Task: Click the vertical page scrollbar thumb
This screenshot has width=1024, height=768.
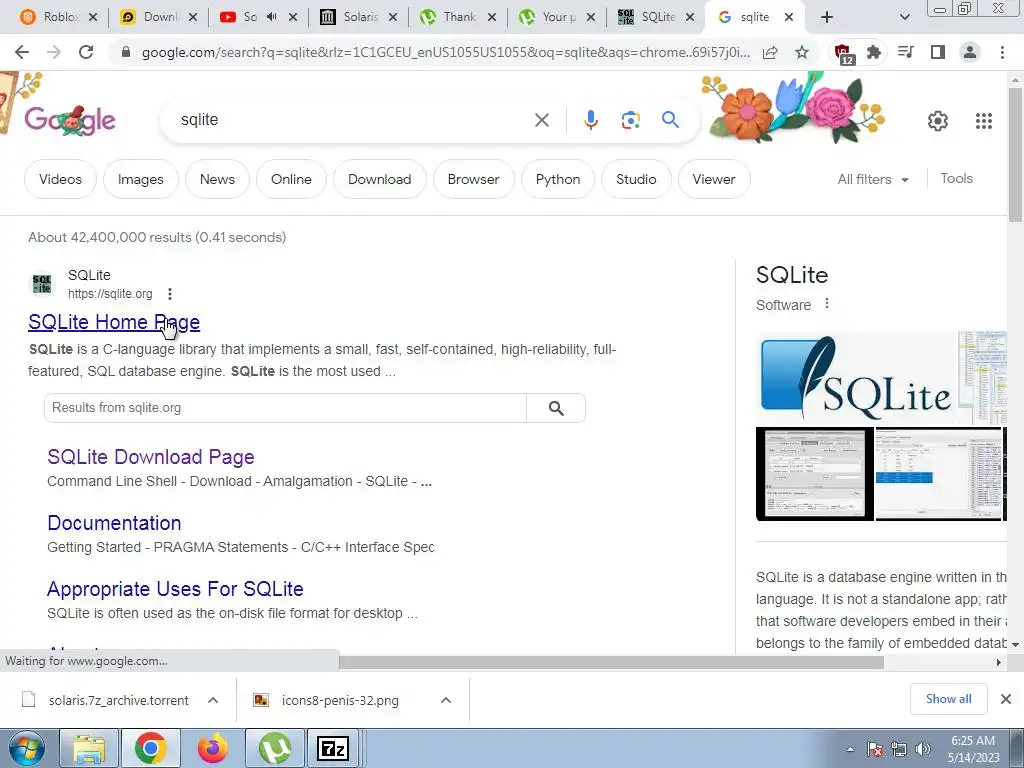Action: 1015,155
